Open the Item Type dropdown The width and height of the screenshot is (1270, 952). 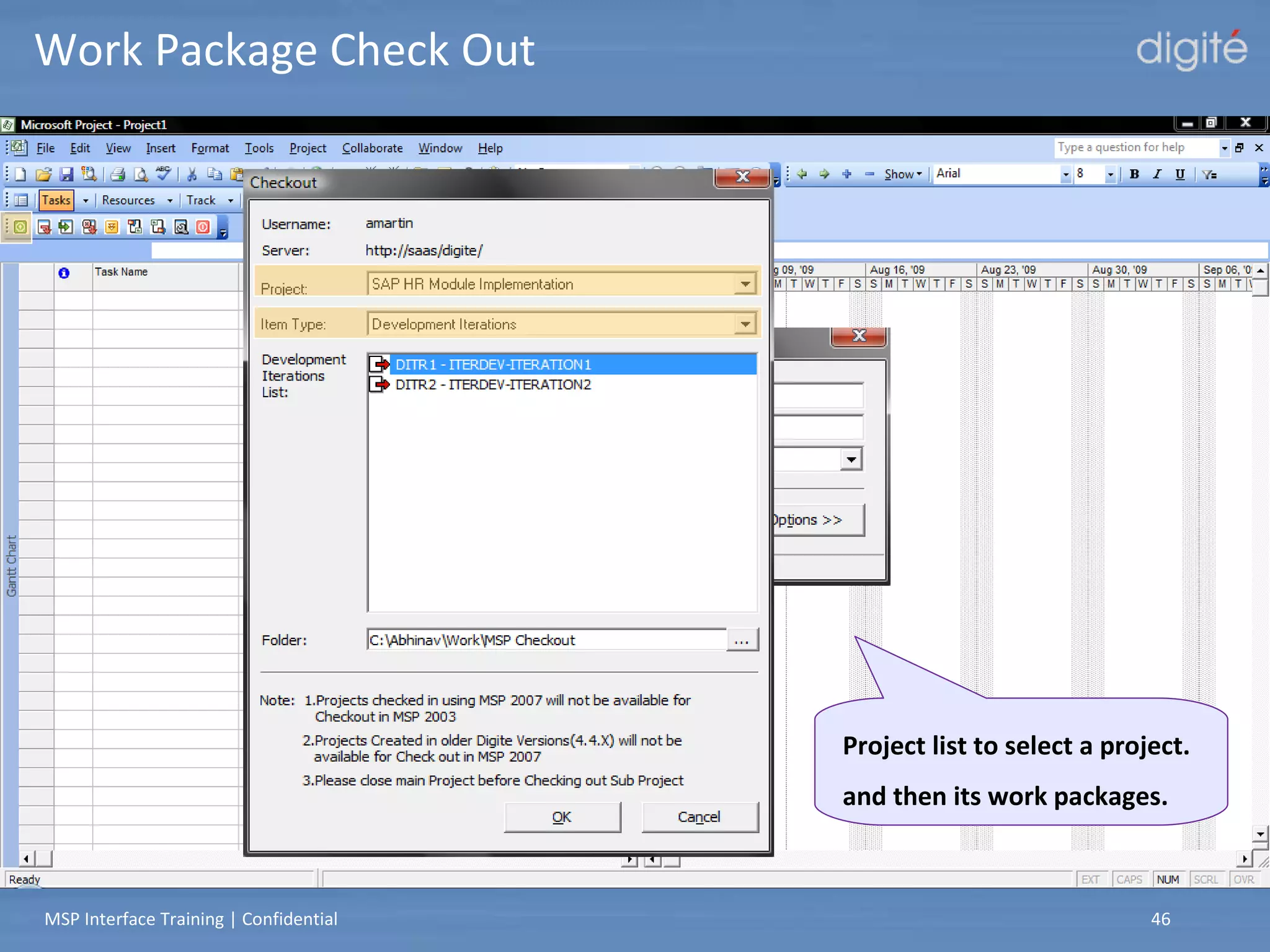point(745,324)
